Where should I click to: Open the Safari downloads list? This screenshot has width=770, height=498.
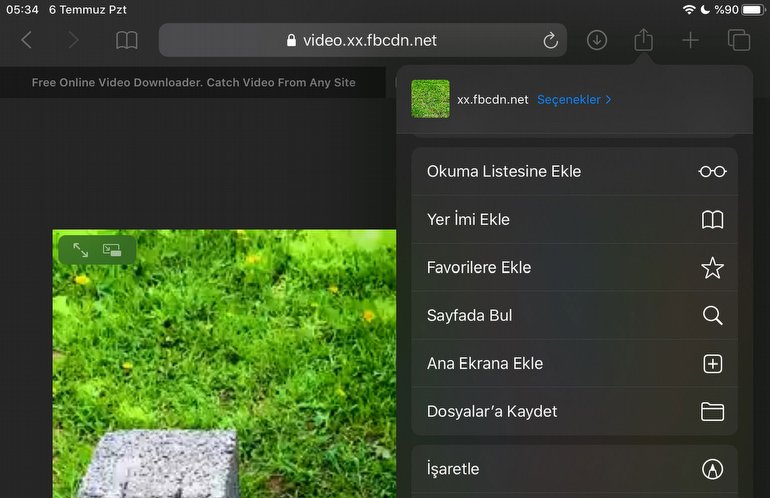tap(597, 40)
